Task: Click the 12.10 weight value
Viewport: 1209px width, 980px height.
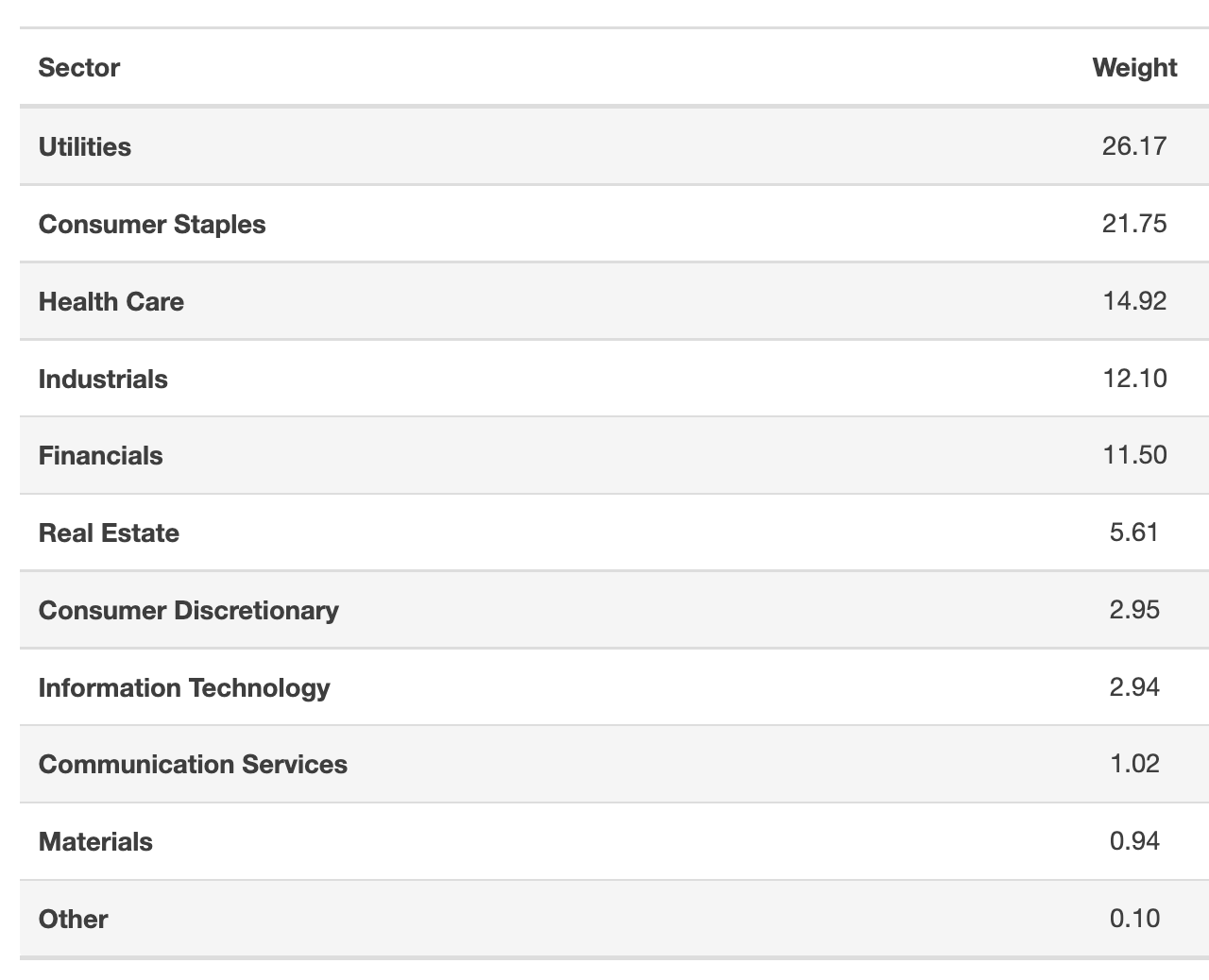Action: (x=1134, y=379)
